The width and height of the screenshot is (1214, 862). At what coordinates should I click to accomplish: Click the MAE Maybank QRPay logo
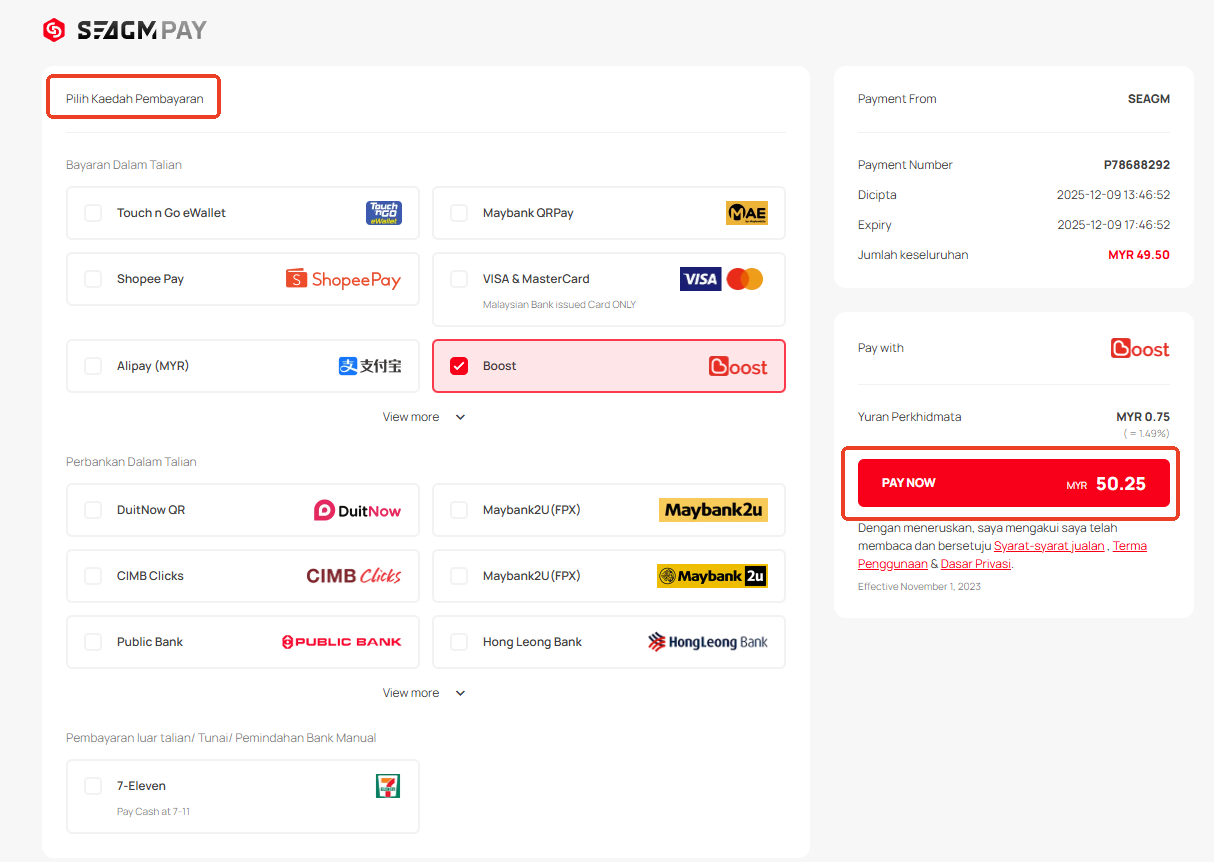tap(746, 213)
